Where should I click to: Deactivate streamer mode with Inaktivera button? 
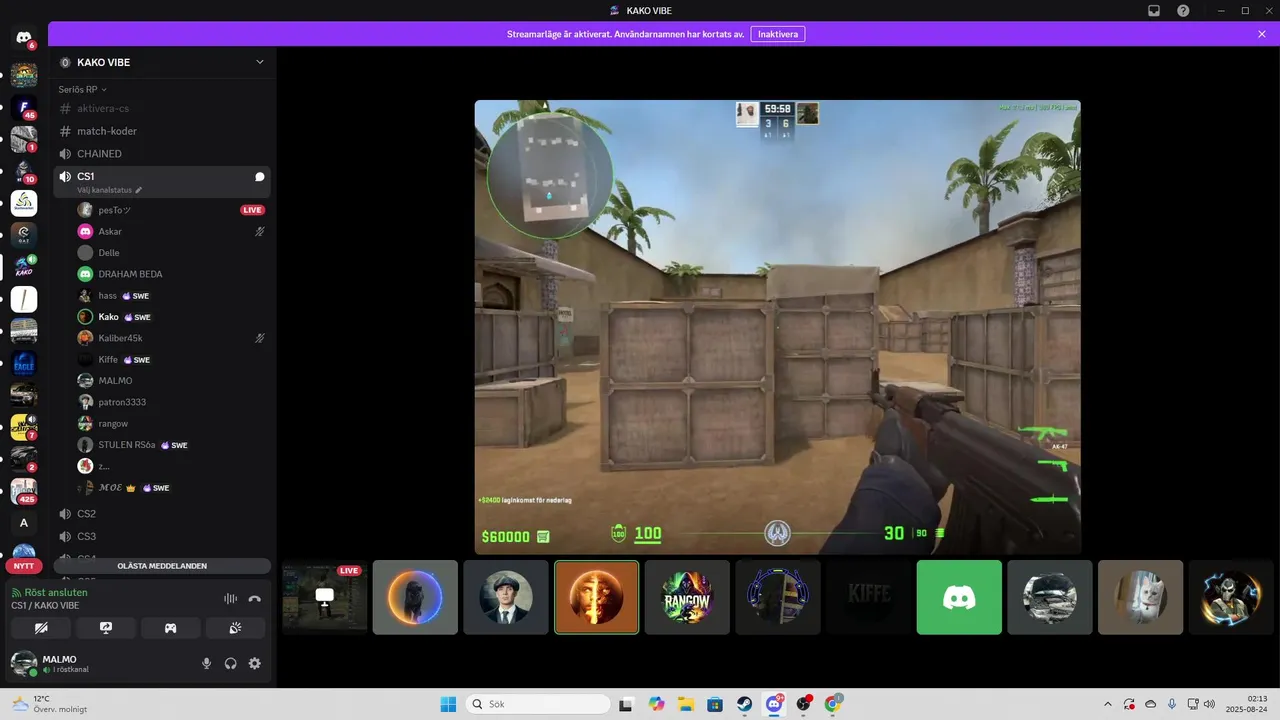(778, 34)
